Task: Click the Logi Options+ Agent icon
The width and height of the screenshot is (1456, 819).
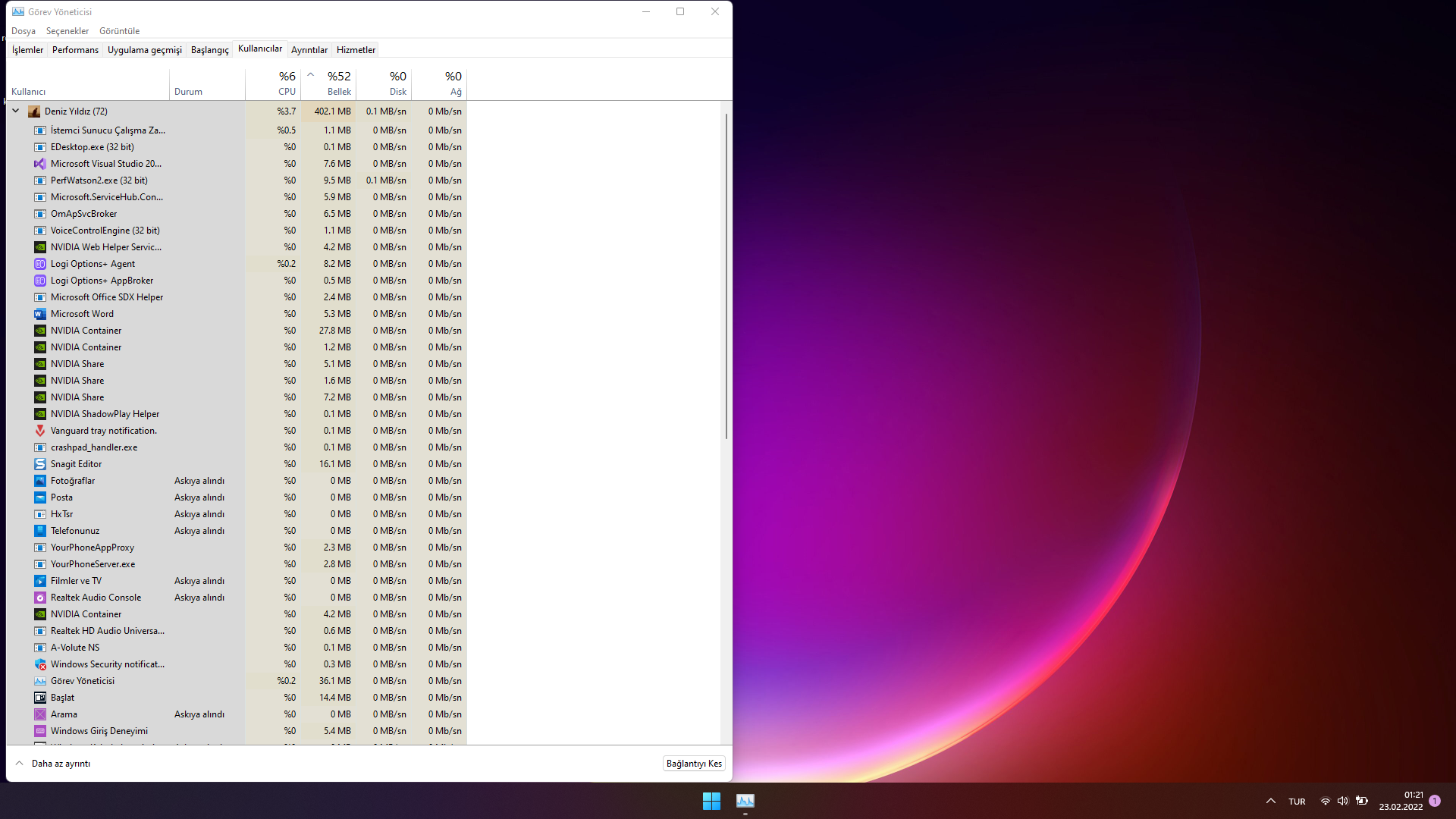Action: [x=40, y=264]
